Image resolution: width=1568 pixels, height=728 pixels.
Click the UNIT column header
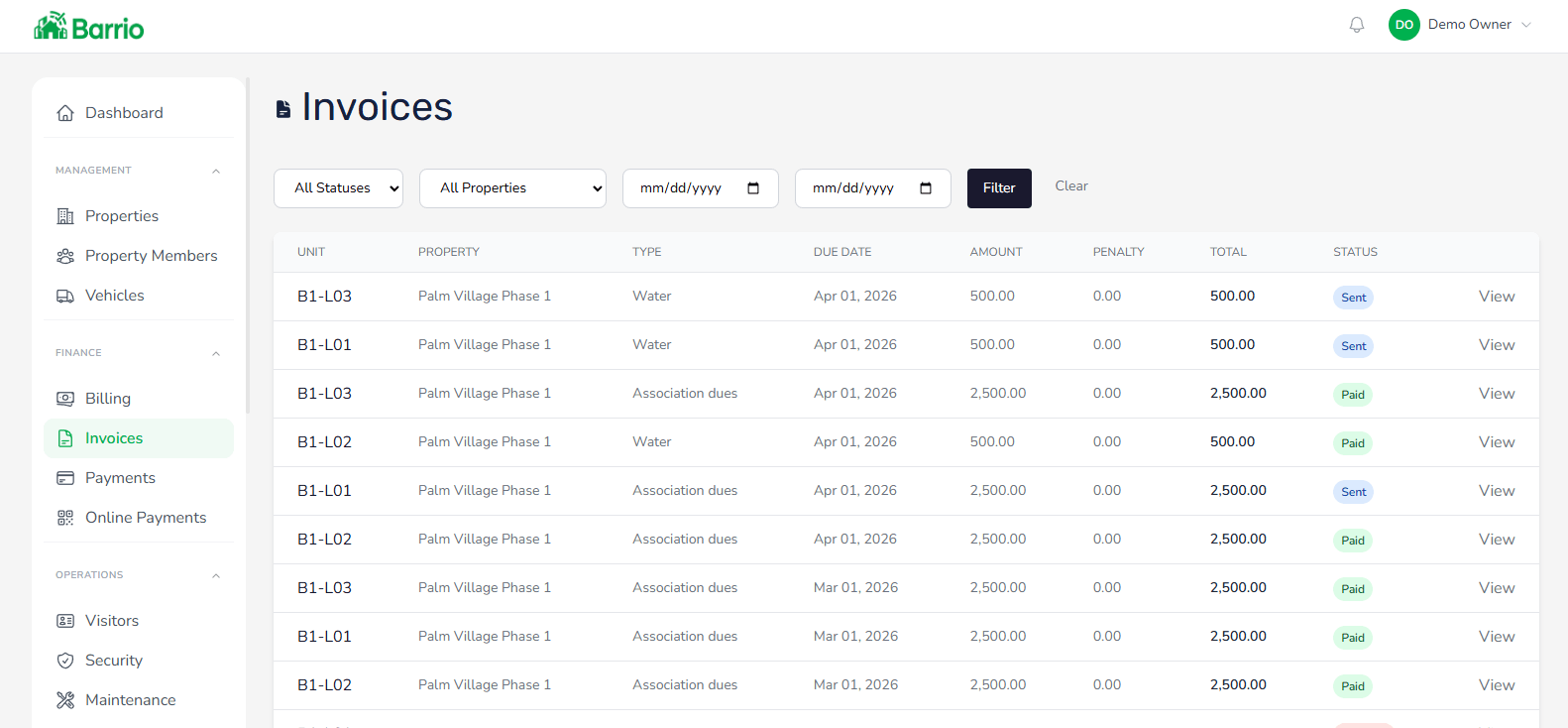click(311, 252)
